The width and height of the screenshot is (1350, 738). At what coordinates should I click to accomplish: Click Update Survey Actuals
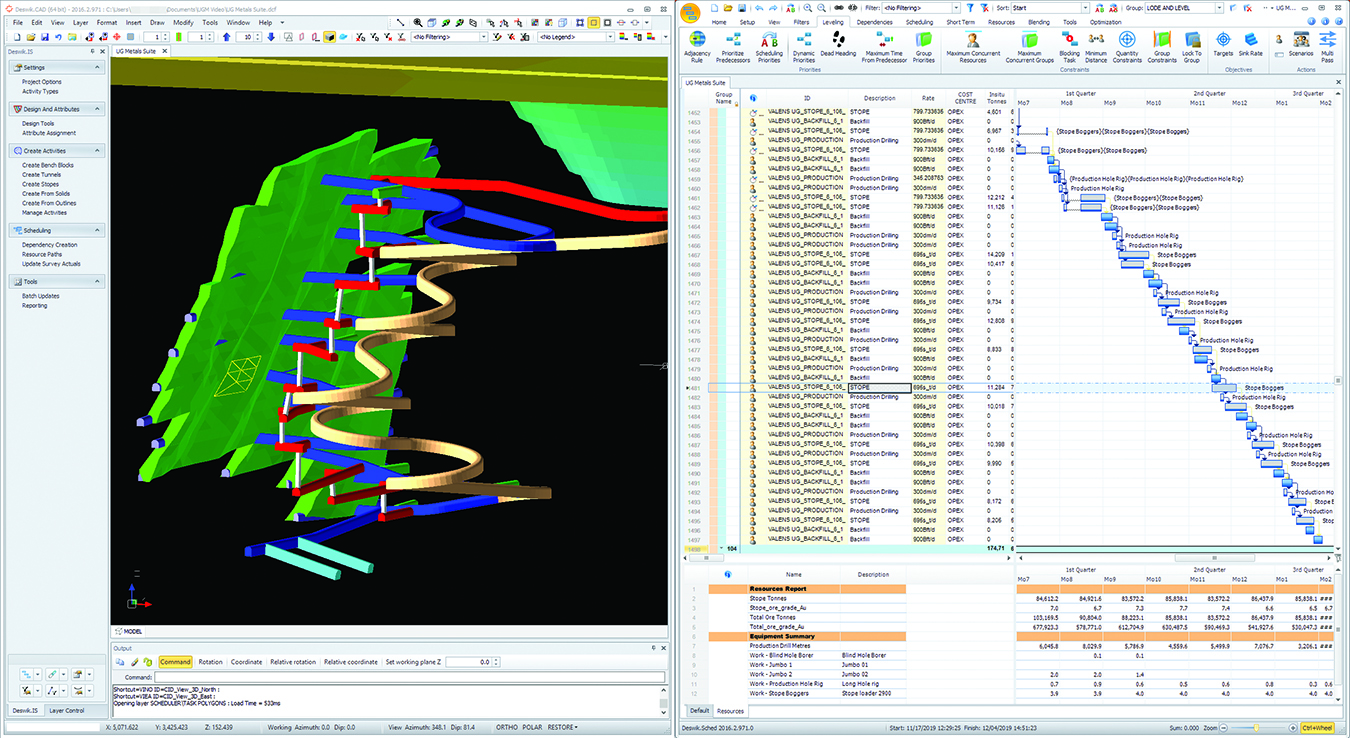pos(51,264)
